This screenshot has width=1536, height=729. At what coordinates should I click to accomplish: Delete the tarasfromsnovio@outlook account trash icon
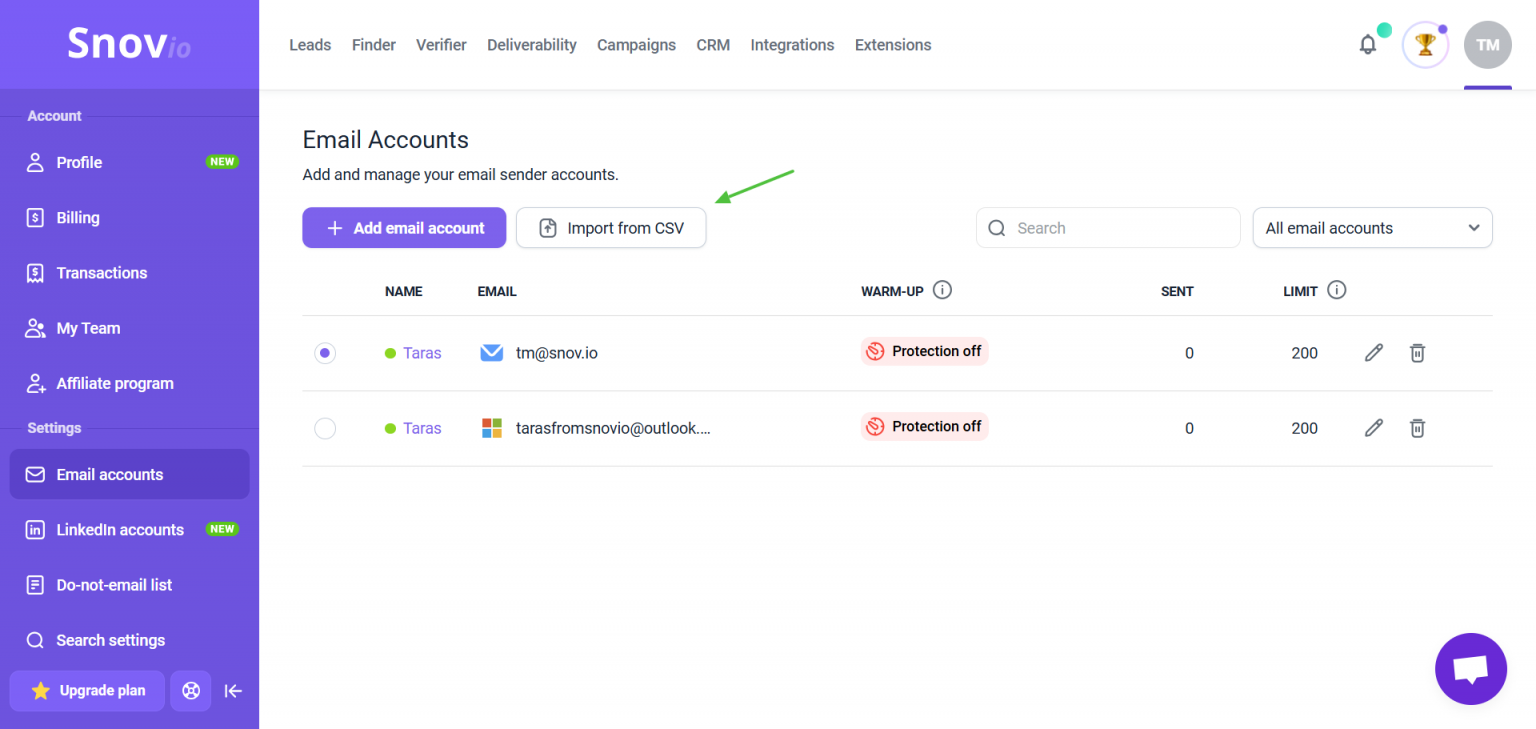point(1417,428)
